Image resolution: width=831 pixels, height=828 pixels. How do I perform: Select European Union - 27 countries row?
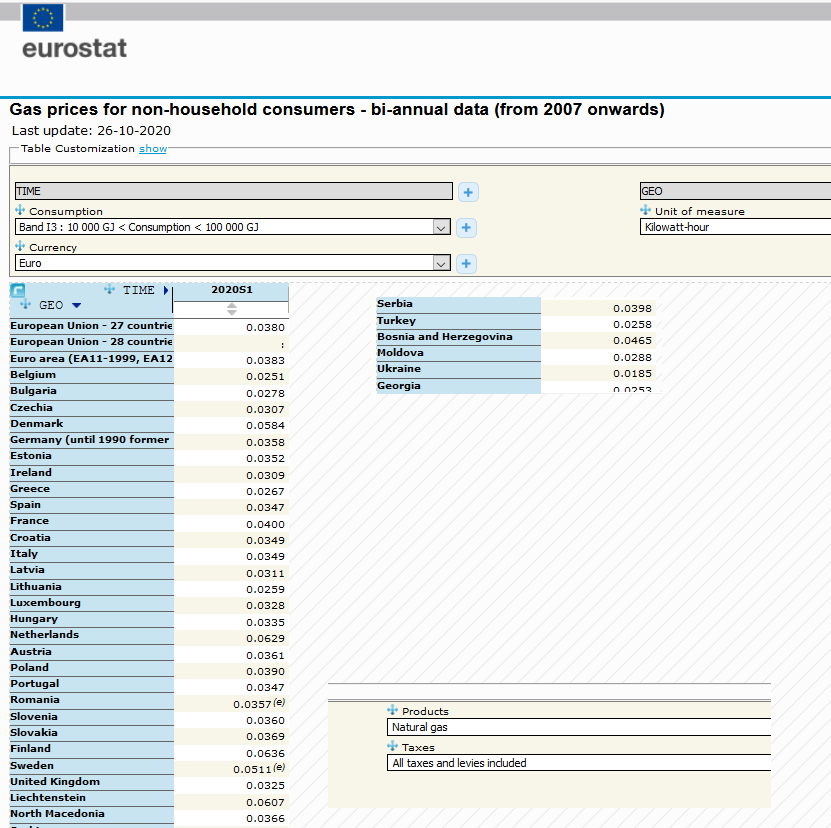click(x=92, y=326)
